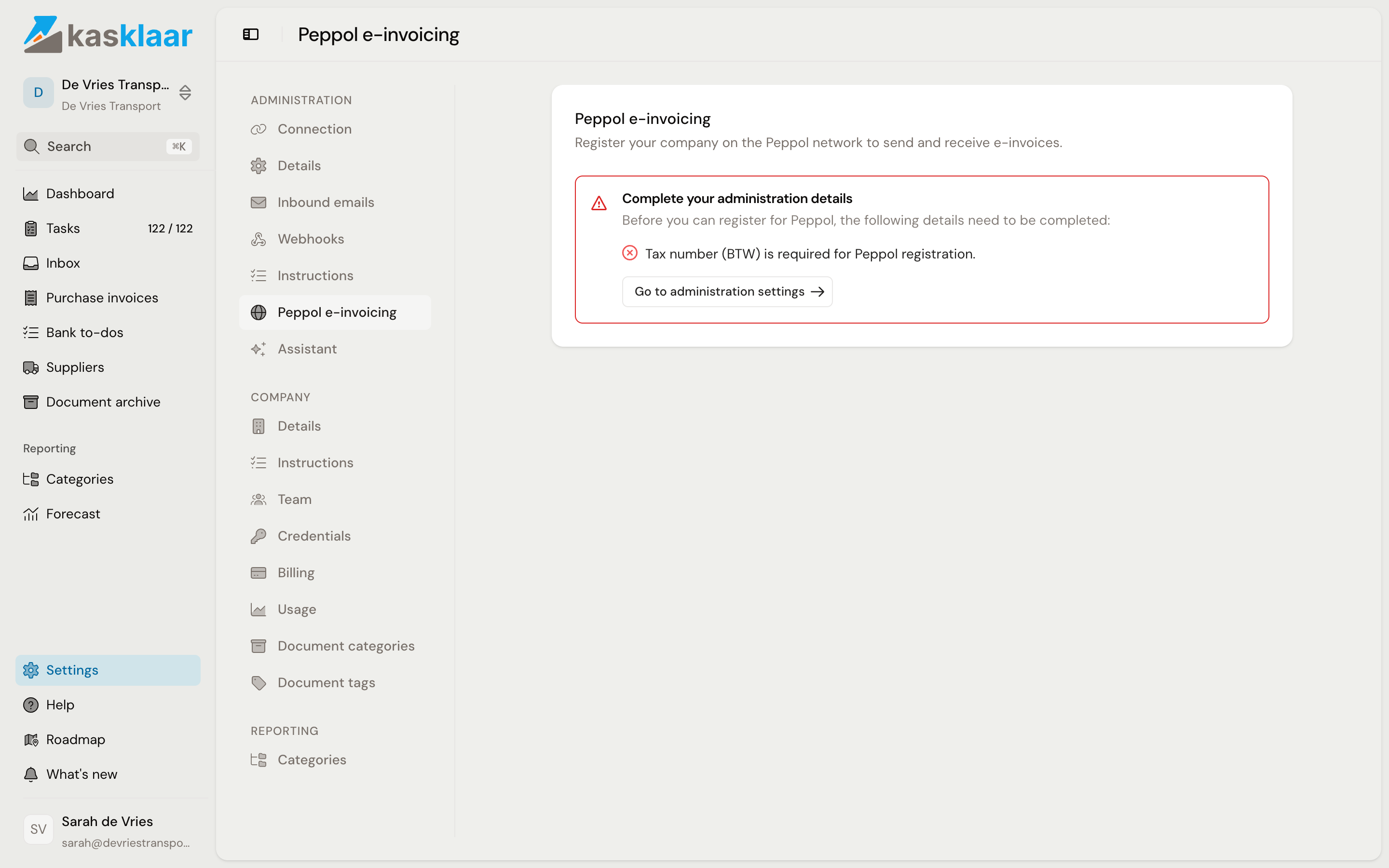Click the Search field
The height and width of the screenshot is (868, 1389).
108,147
